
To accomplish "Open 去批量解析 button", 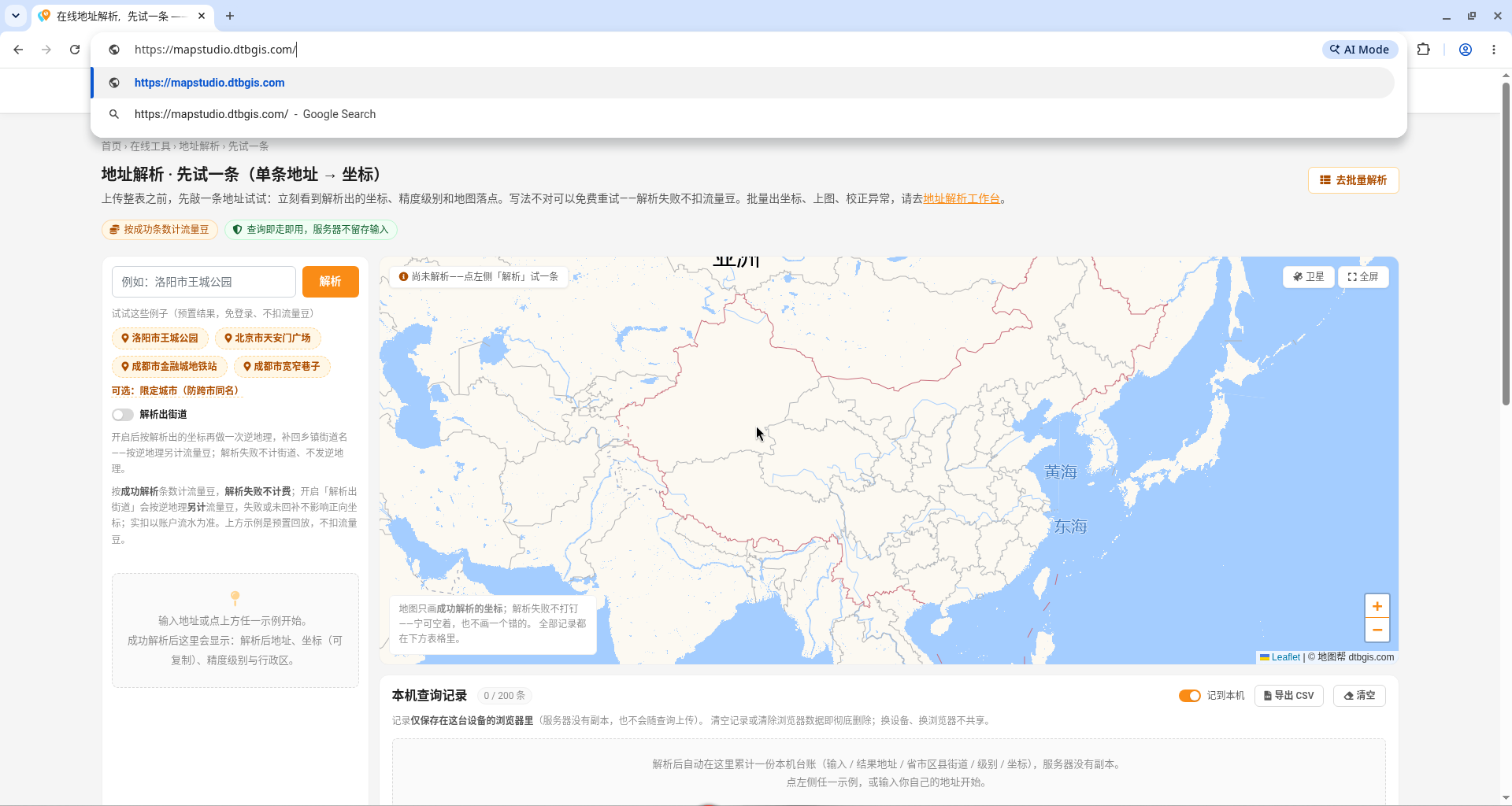I will tap(1354, 180).
